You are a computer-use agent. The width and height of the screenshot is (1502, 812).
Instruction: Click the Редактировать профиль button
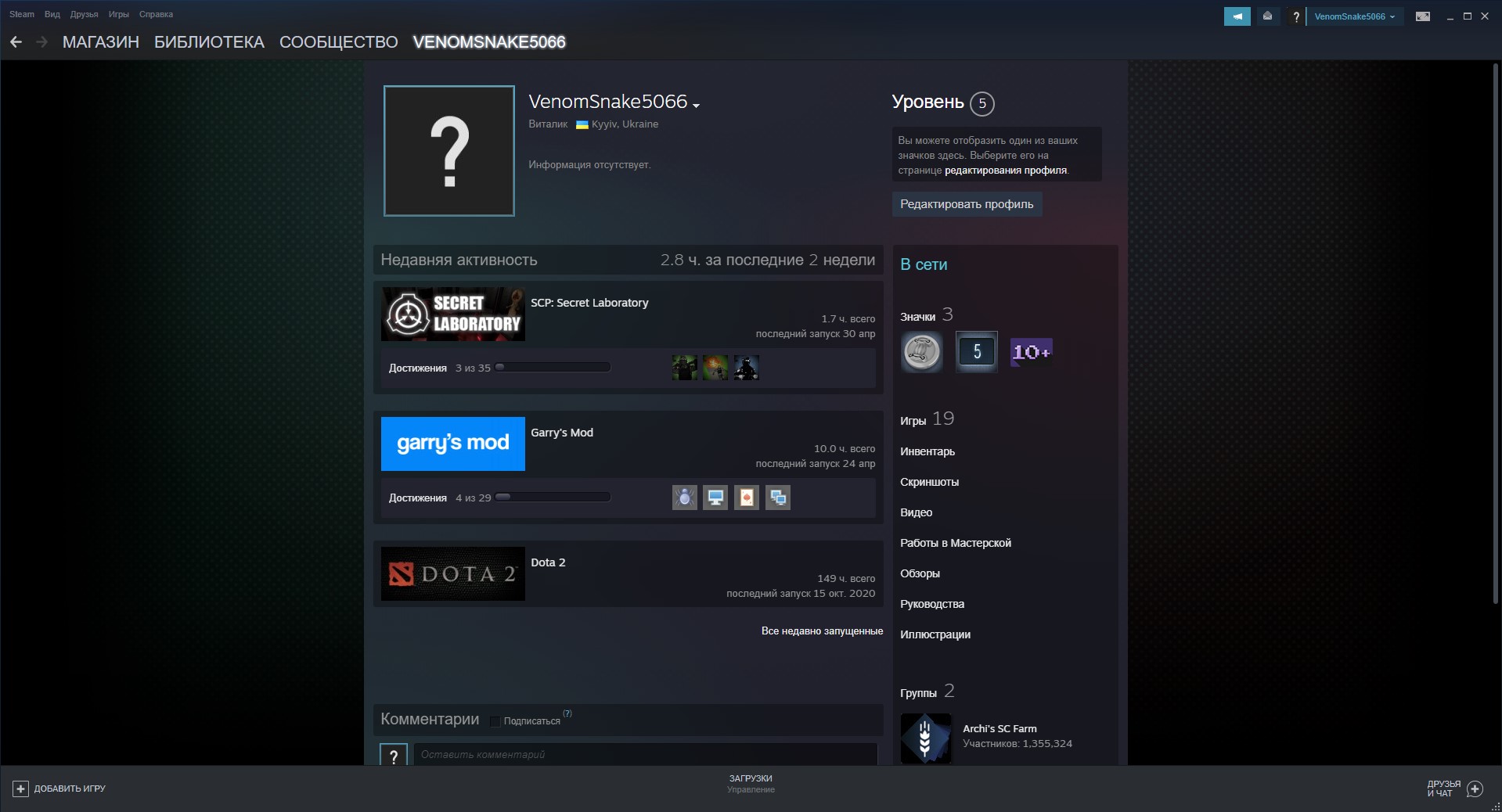point(966,204)
